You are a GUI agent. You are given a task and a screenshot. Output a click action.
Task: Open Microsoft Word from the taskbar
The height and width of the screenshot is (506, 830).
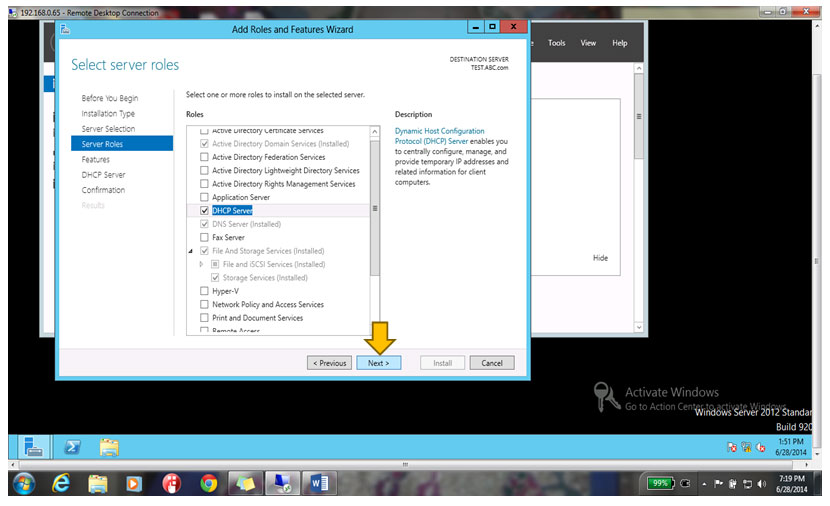(319, 483)
